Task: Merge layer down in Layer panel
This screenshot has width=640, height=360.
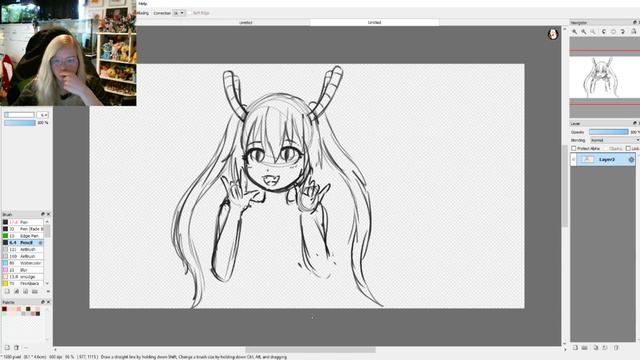Action: pyautogui.click(x=605, y=348)
